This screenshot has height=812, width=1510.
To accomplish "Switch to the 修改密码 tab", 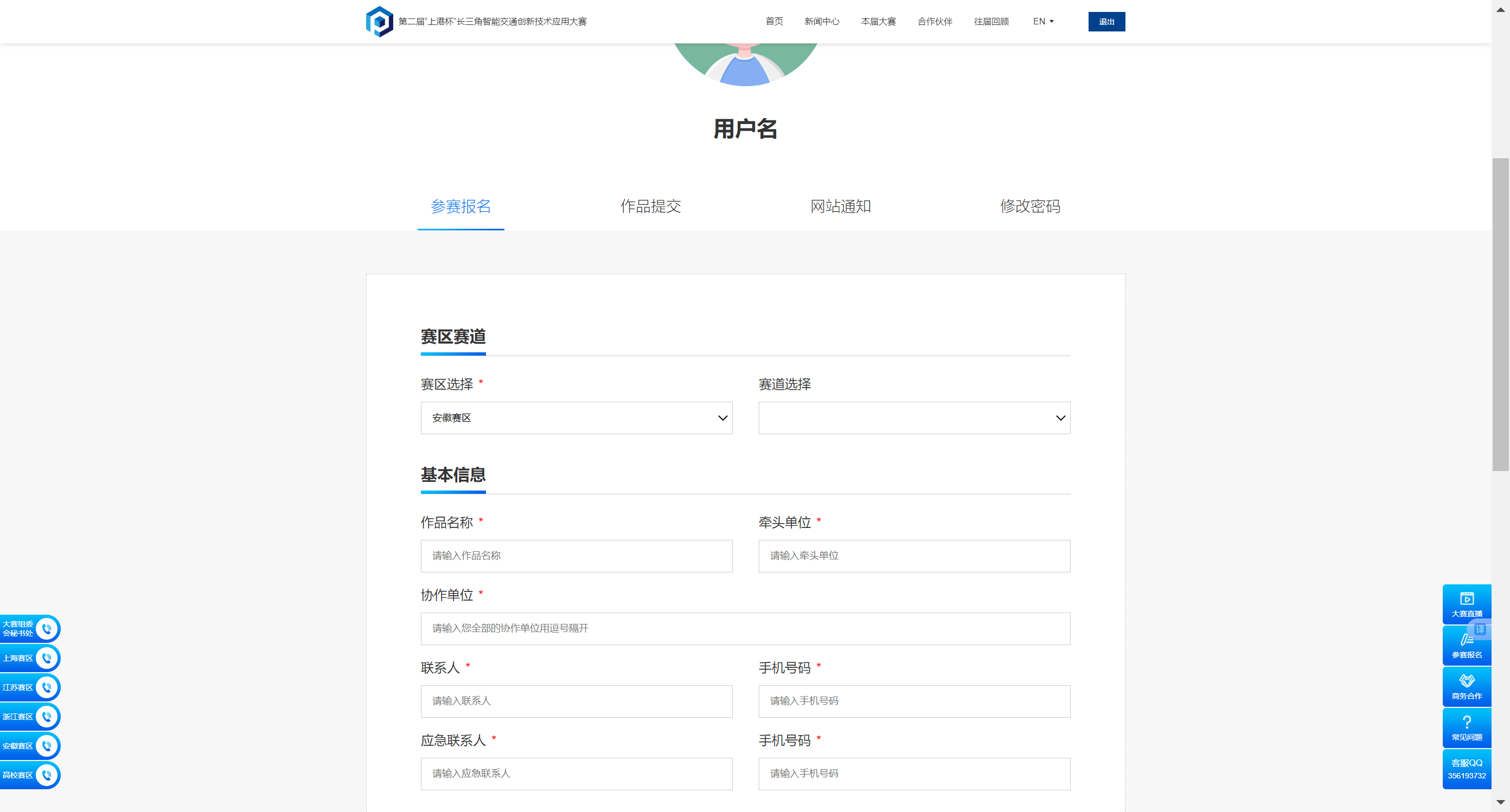I will (x=1030, y=206).
